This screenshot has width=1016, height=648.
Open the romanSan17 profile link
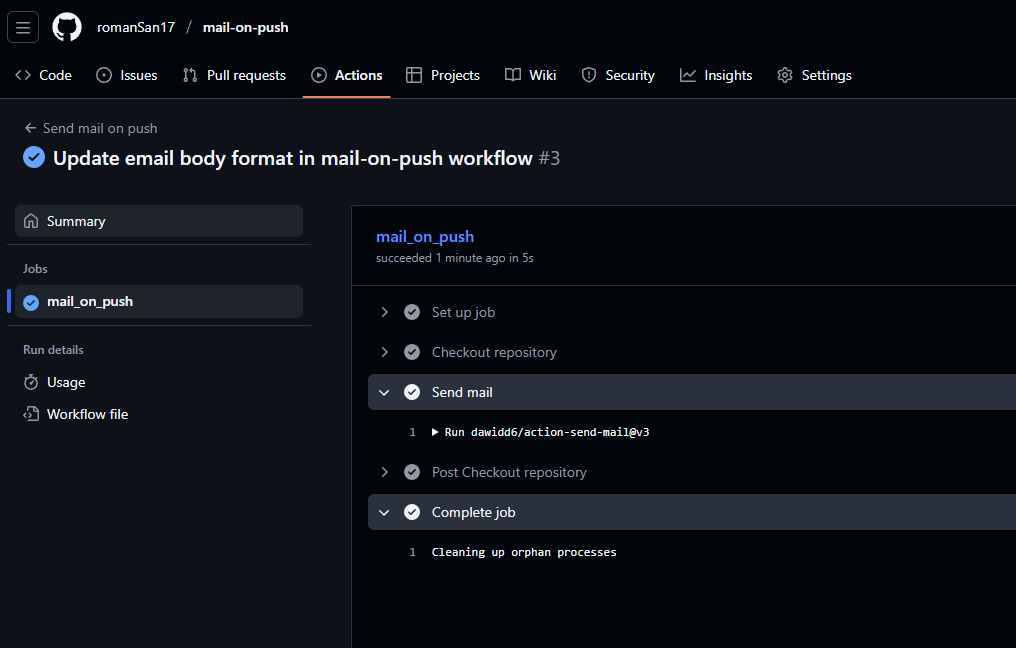[136, 27]
